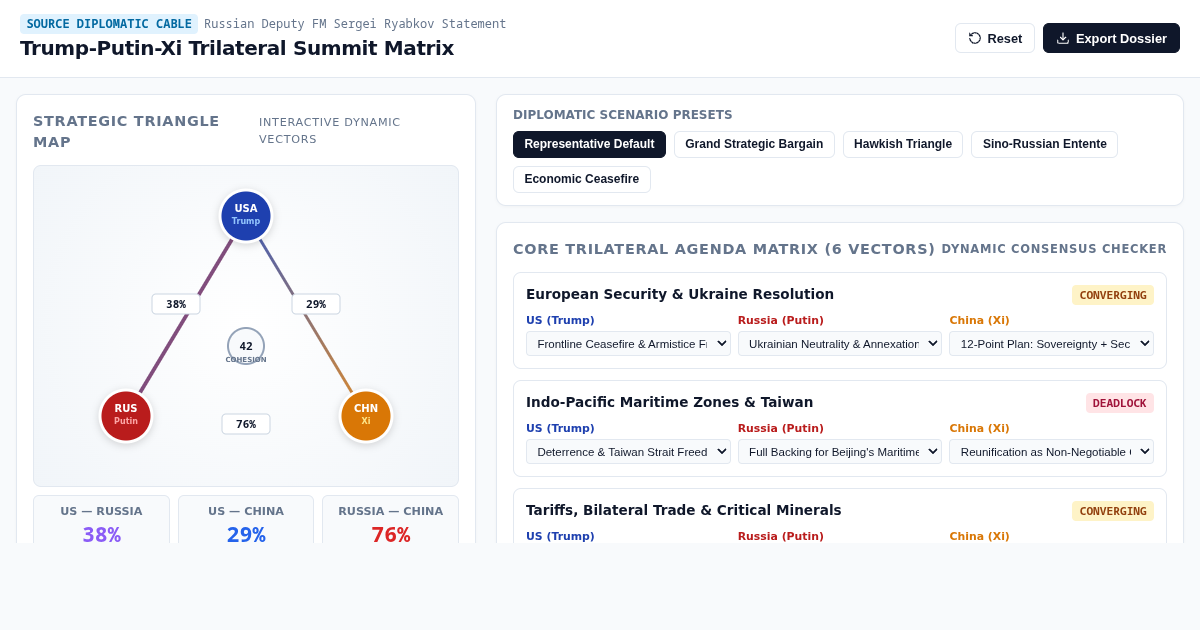This screenshot has width=1200, height=630.
Task: Click the Interactive Dynamic Vectors label
Action: [x=330, y=131]
